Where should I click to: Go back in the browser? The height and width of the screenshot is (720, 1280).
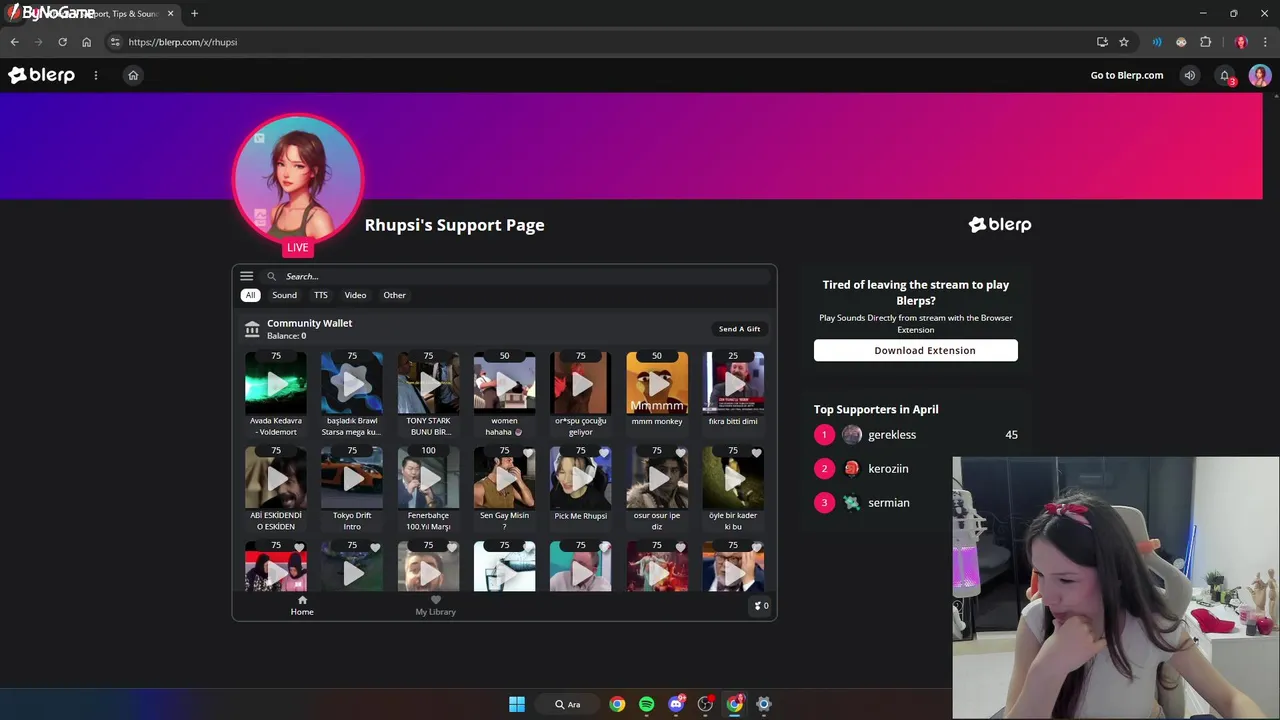tap(14, 42)
